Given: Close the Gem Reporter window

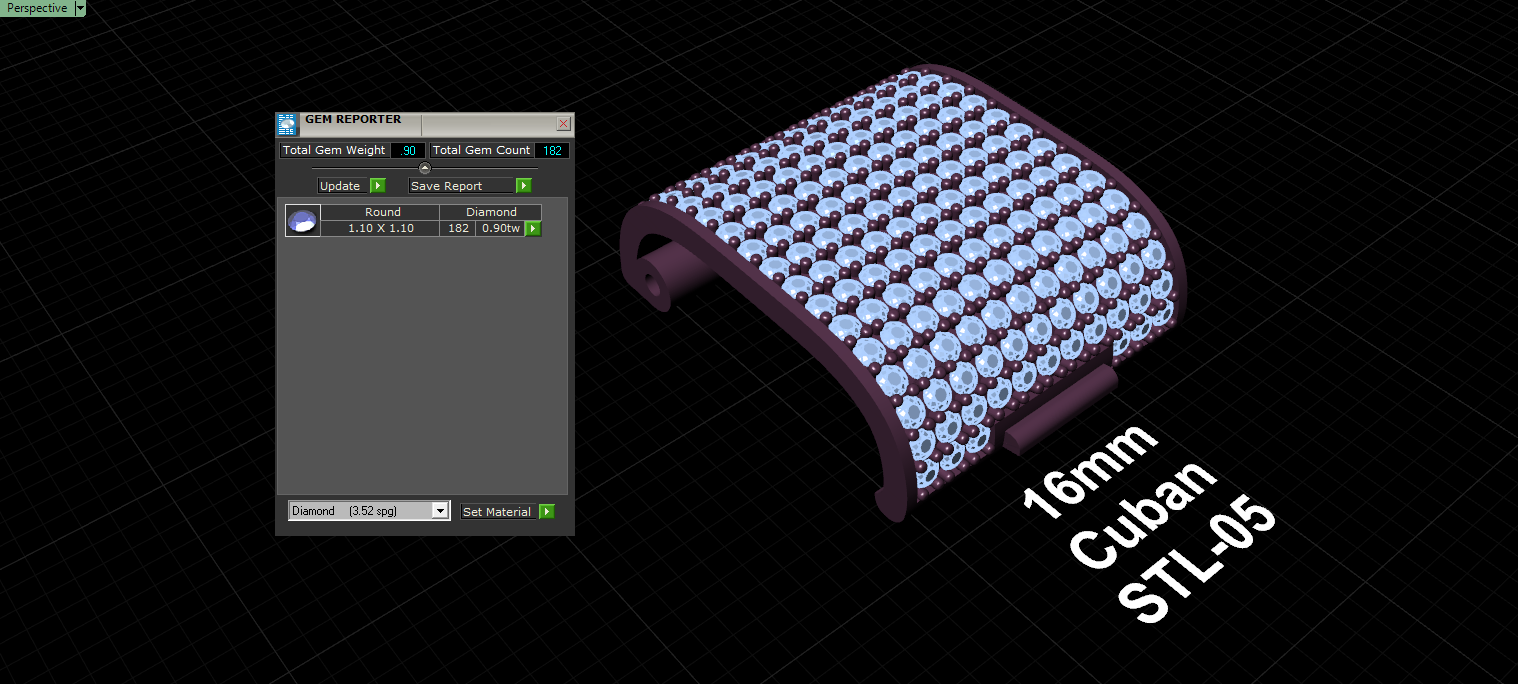Looking at the screenshot, I should [x=563, y=124].
